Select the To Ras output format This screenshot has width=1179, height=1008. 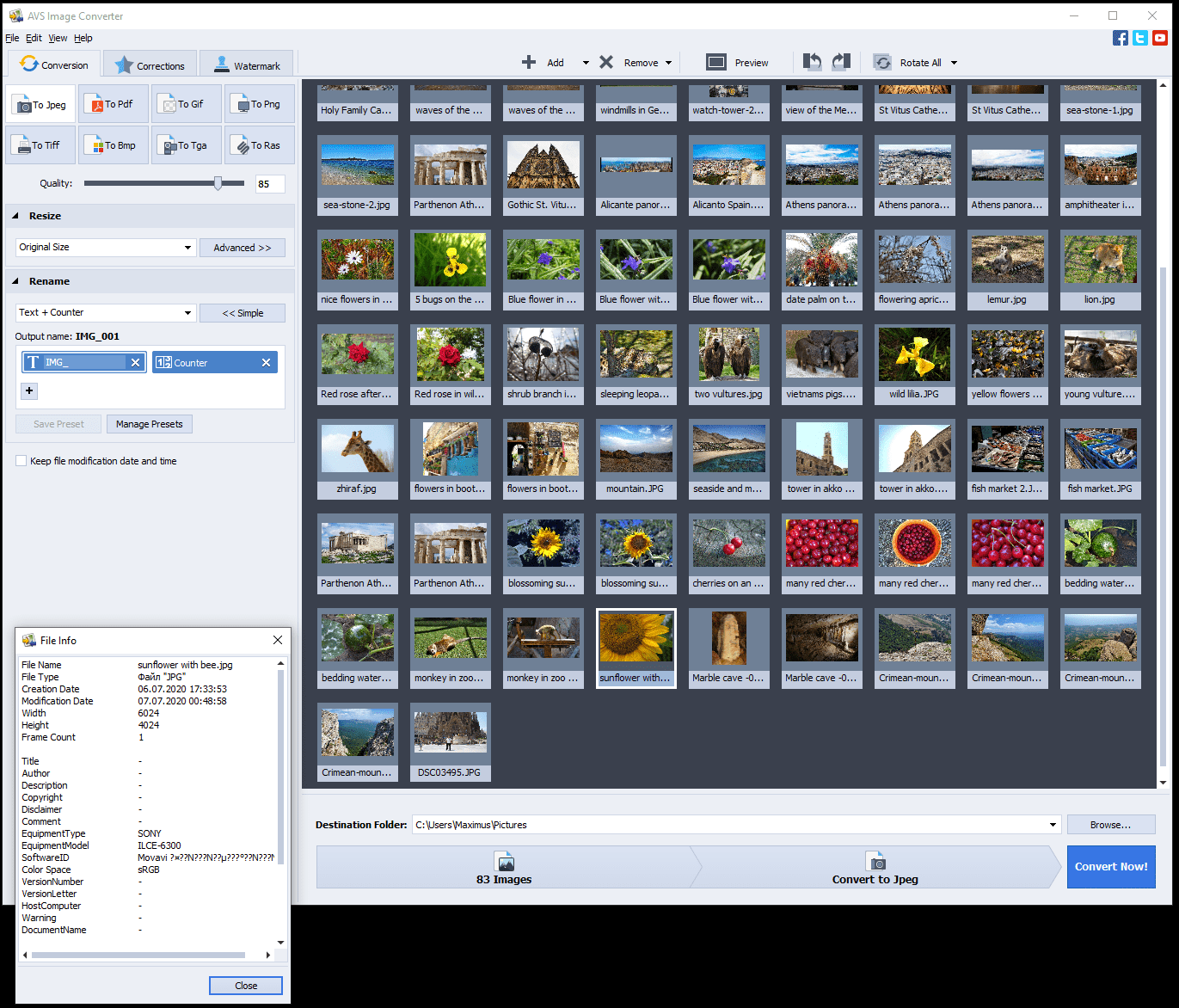(x=260, y=145)
